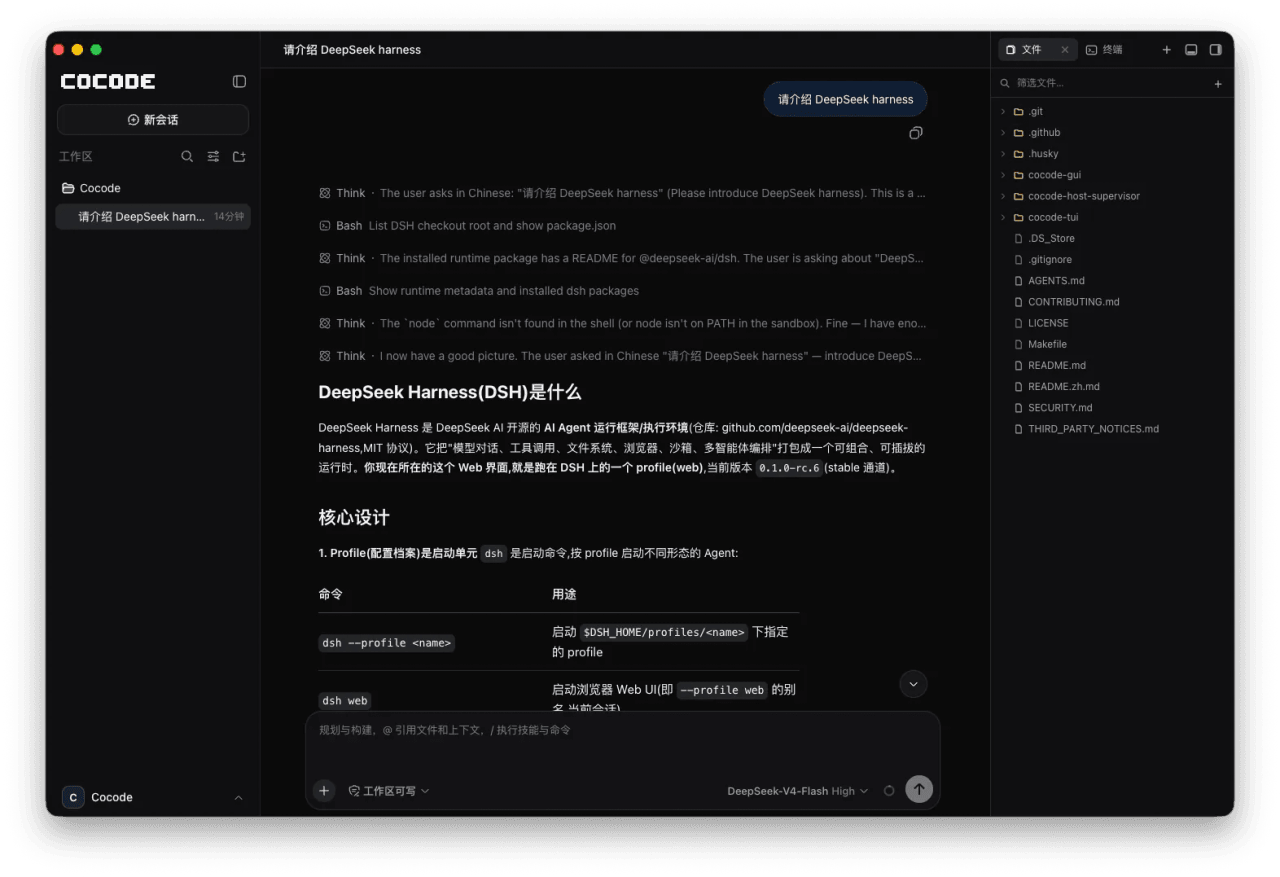Click COCODE logo in sidebar
Viewport: 1280px width, 877px height.
(x=108, y=81)
